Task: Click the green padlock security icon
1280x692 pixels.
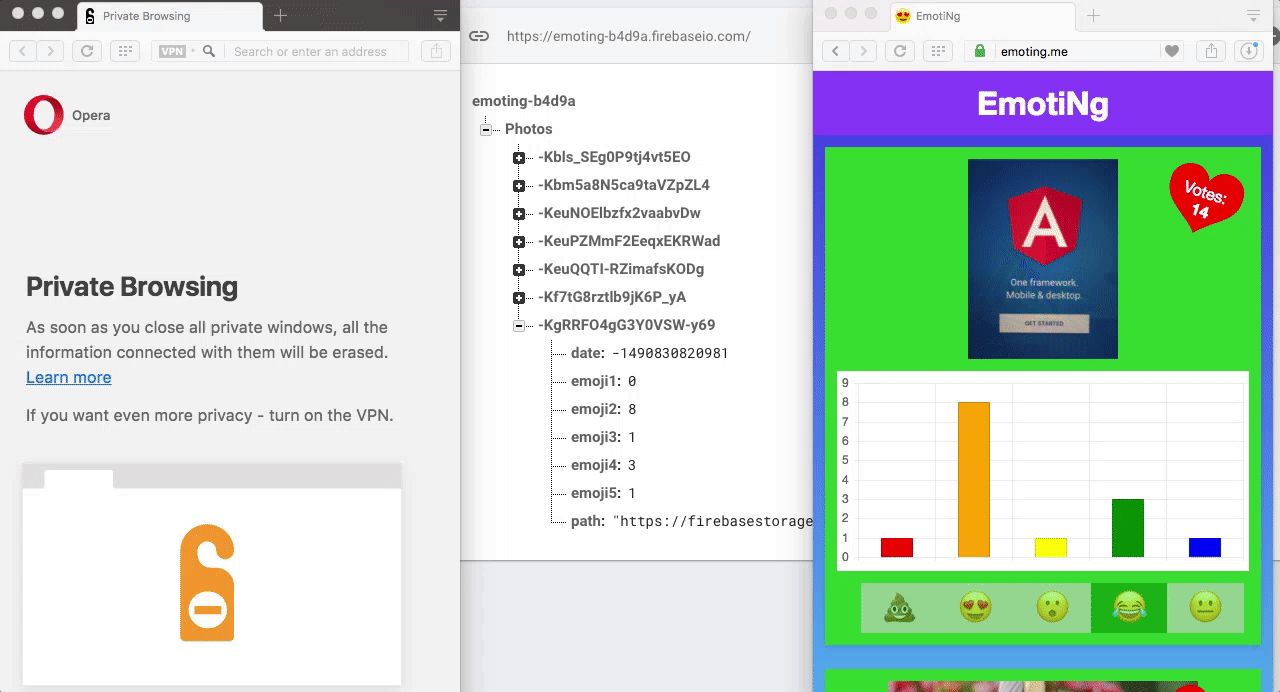Action: [979, 51]
